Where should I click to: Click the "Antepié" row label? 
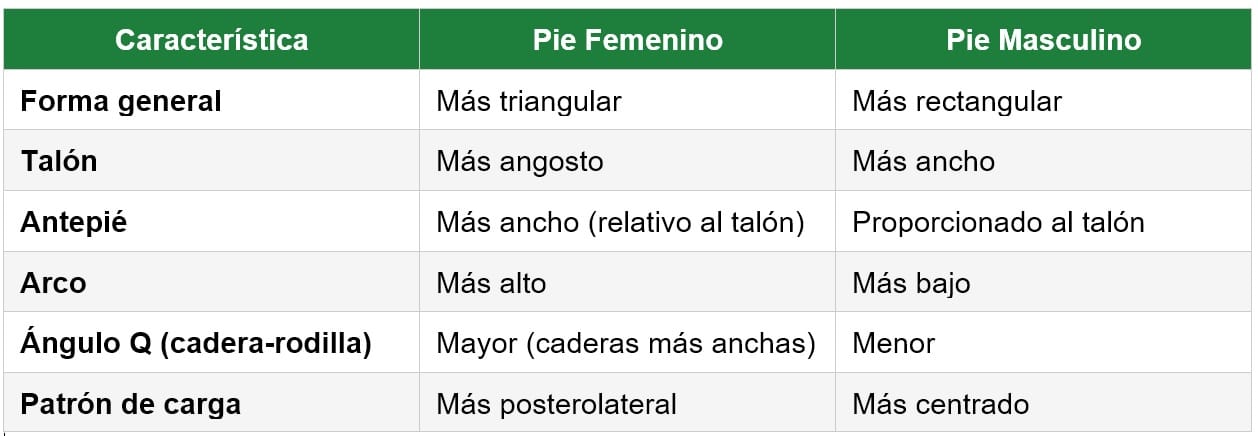(74, 222)
